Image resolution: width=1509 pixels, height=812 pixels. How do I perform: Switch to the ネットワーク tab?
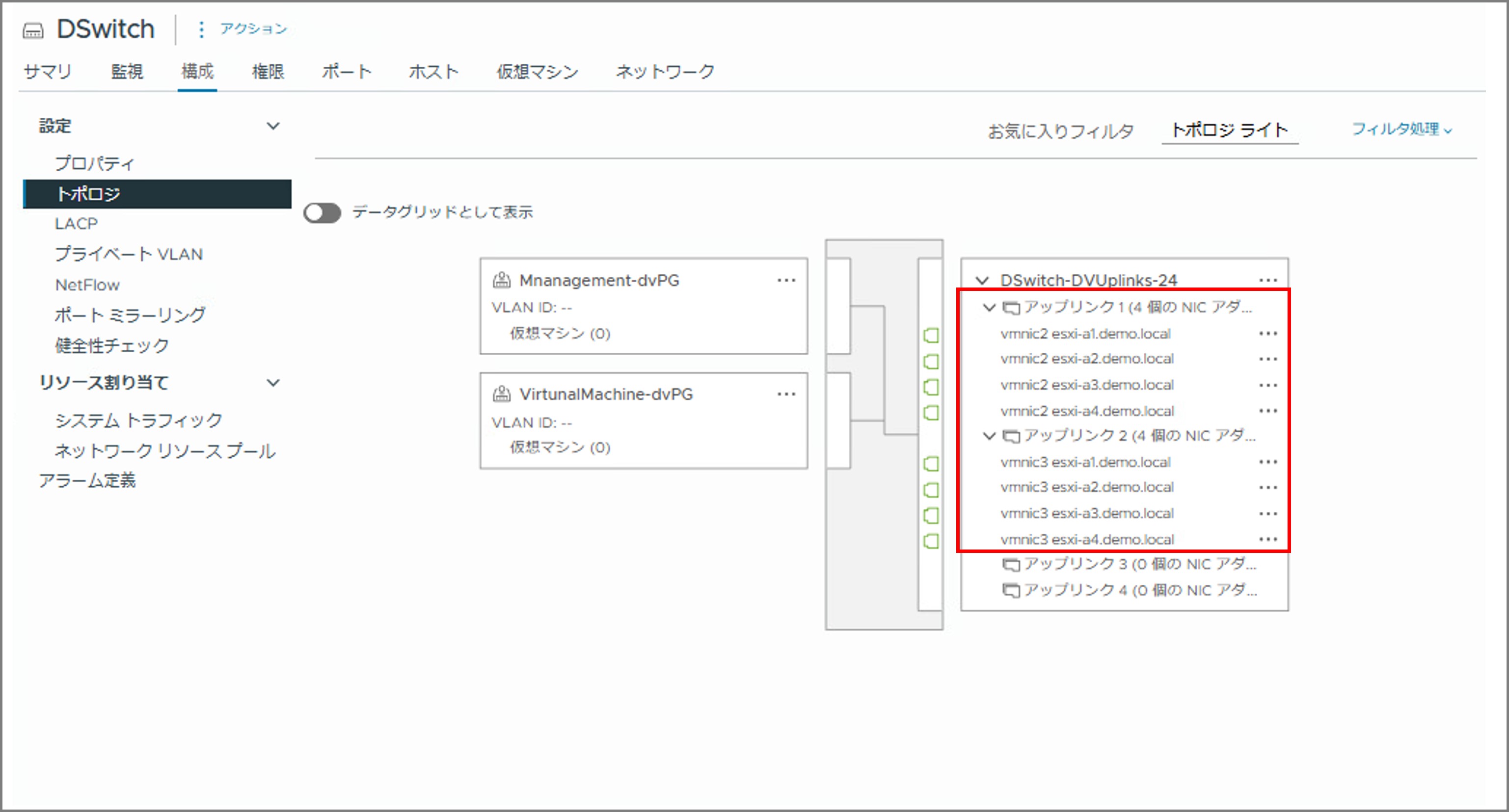665,72
